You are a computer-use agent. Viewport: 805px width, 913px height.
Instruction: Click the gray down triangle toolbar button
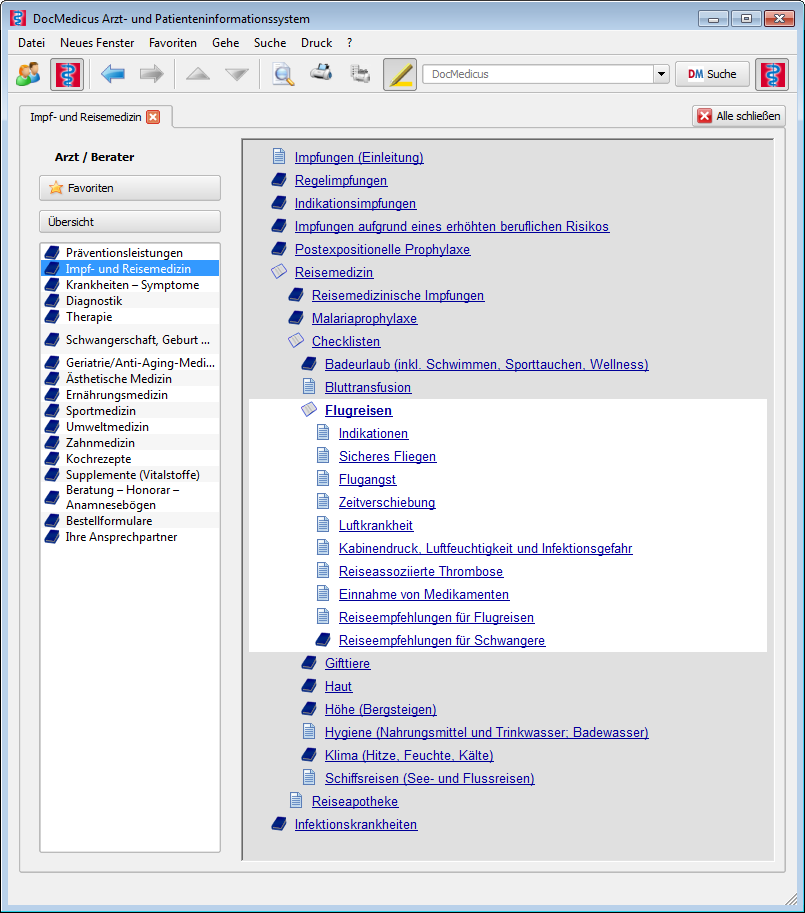tap(237, 74)
